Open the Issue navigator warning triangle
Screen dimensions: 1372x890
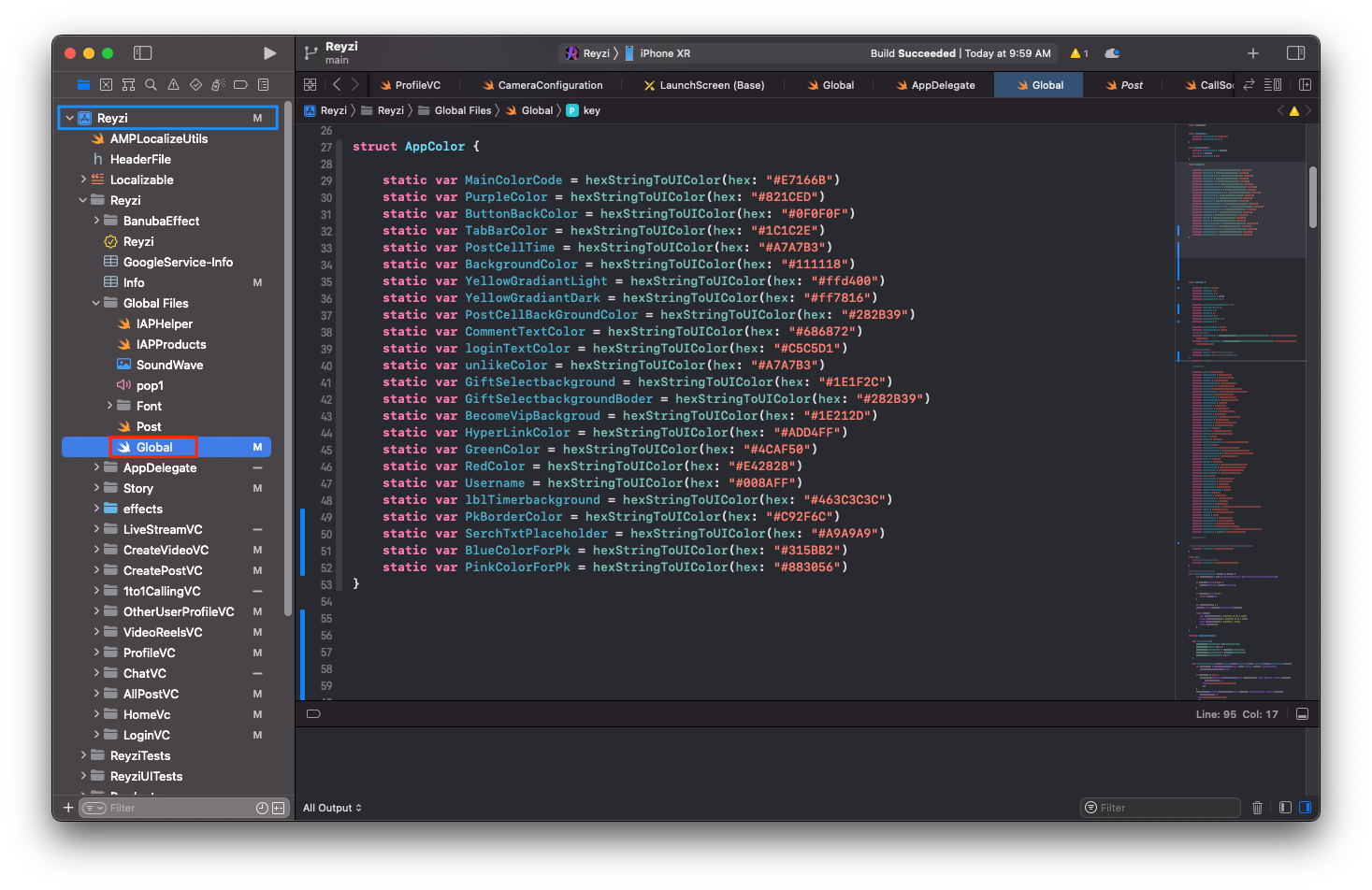173,85
